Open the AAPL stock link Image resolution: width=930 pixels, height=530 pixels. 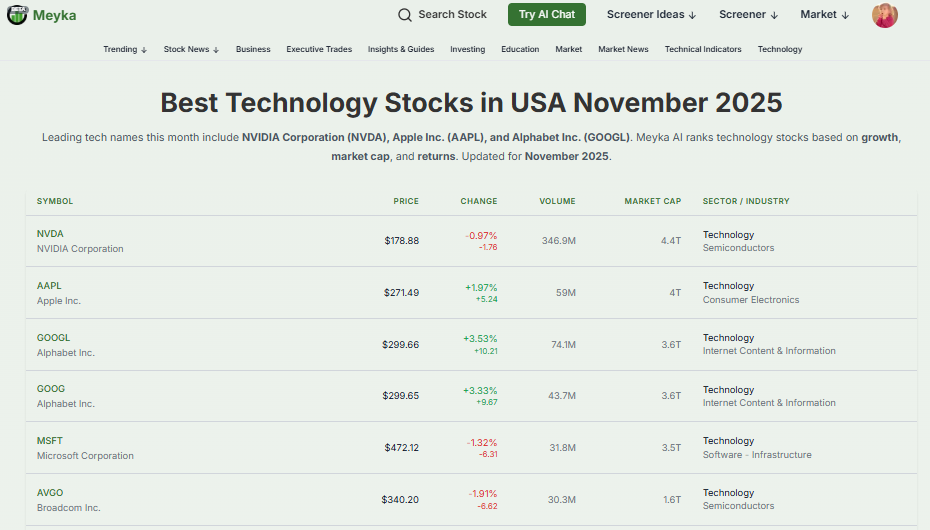49,286
